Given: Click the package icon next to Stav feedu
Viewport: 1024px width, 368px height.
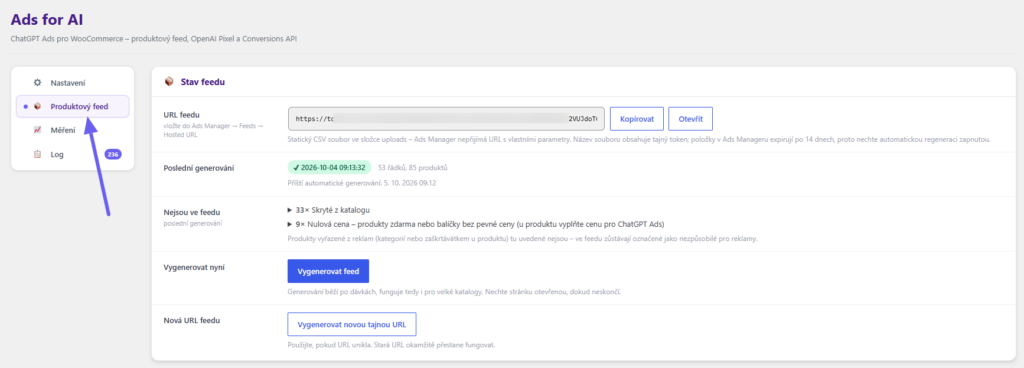Looking at the screenshot, I should (x=169, y=82).
